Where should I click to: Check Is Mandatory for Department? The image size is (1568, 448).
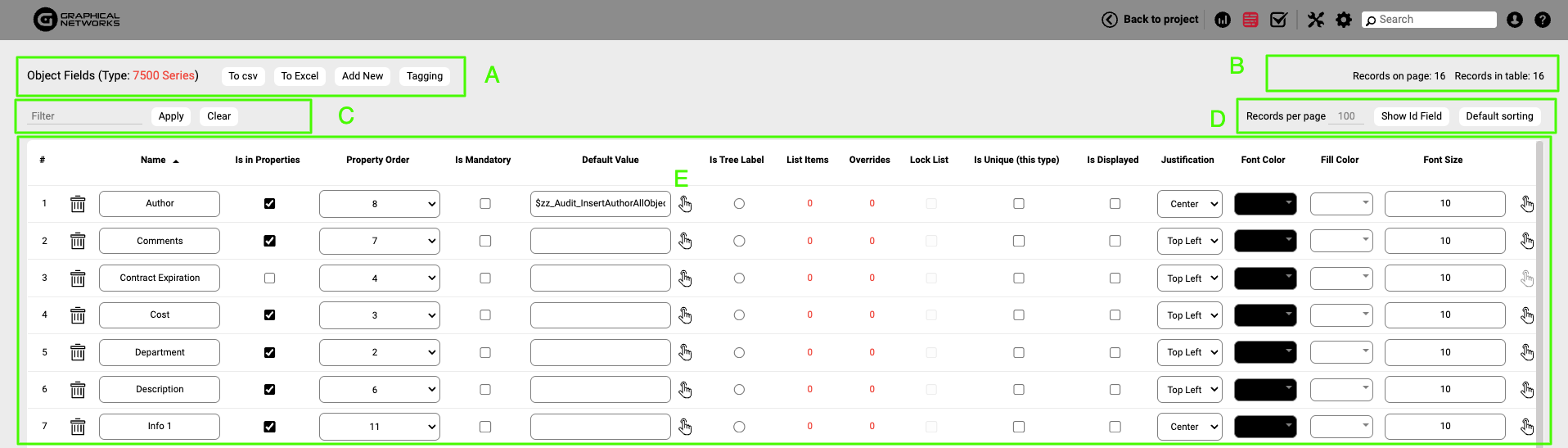click(x=485, y=352)
